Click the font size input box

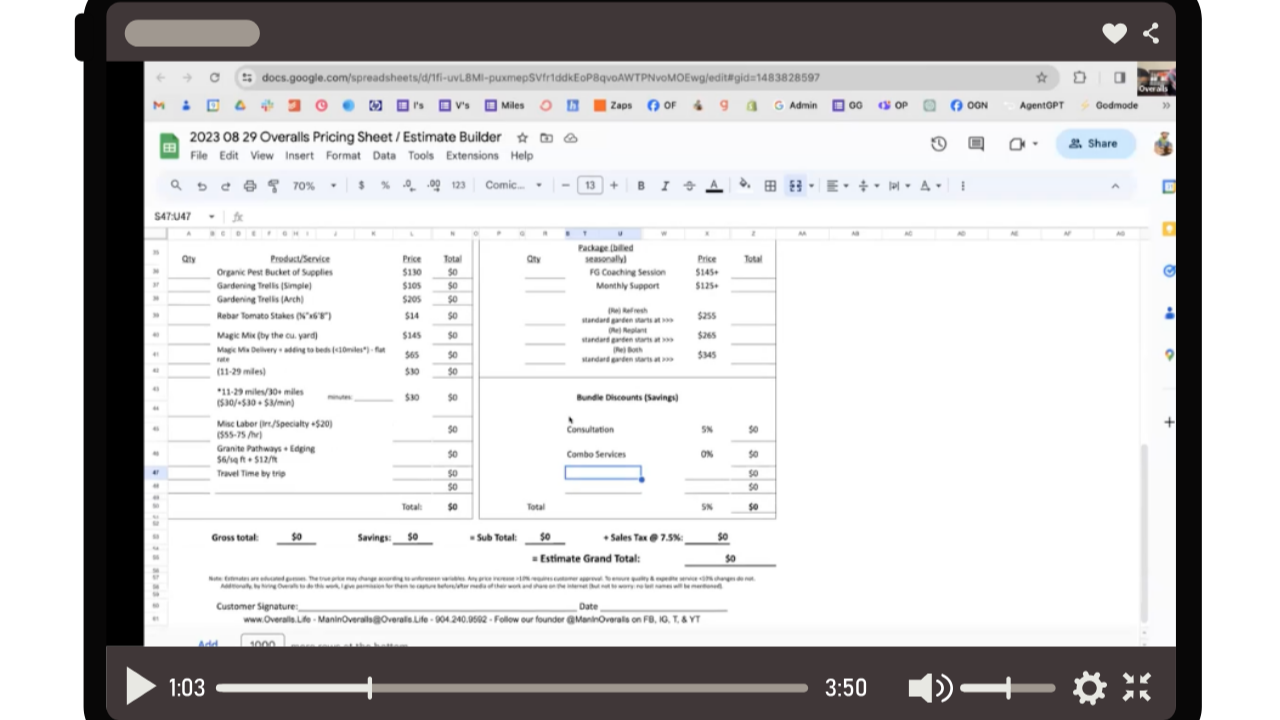pyautogui.click(x=589, y=186)
